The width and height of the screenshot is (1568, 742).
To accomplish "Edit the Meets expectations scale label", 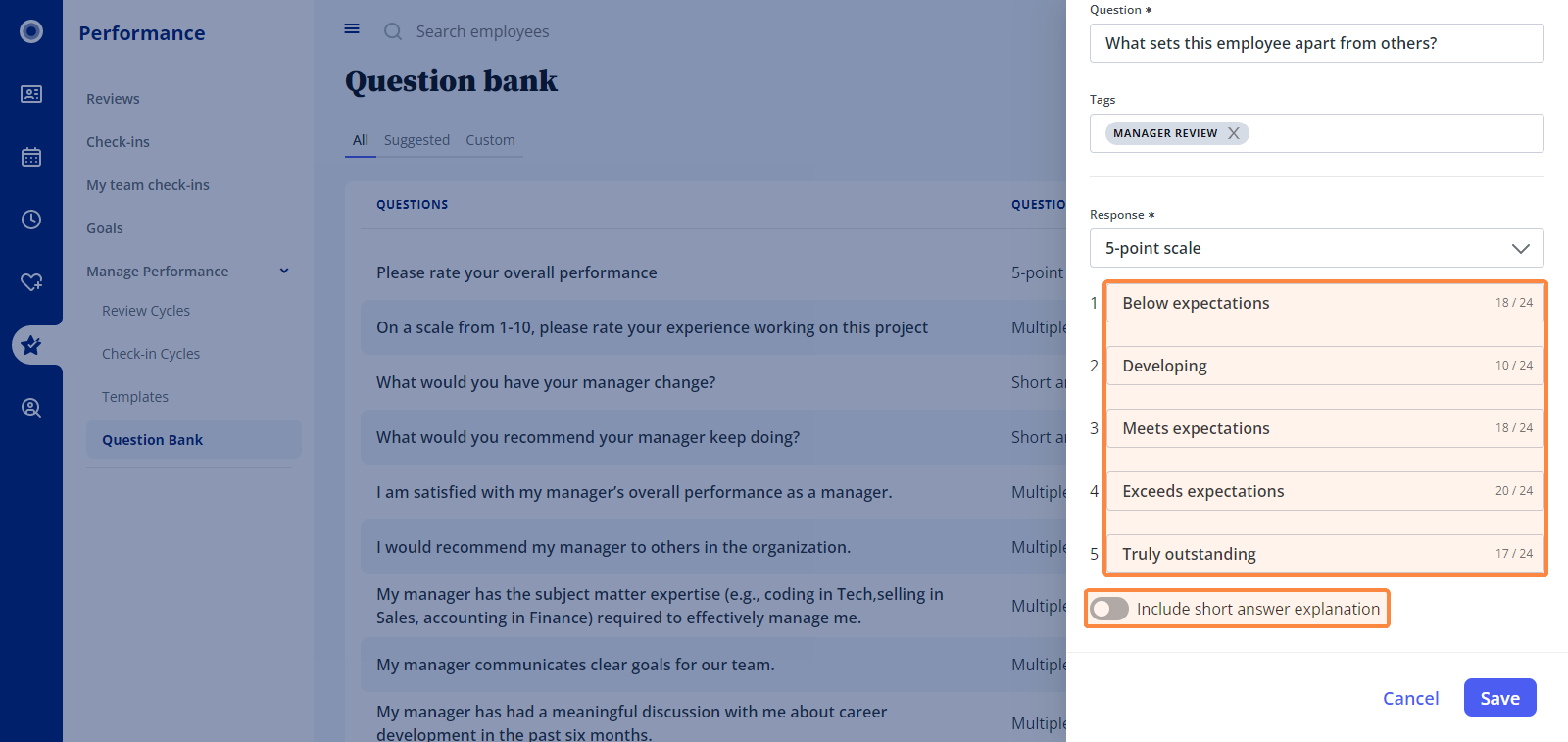I will [x=1324, y=428].
